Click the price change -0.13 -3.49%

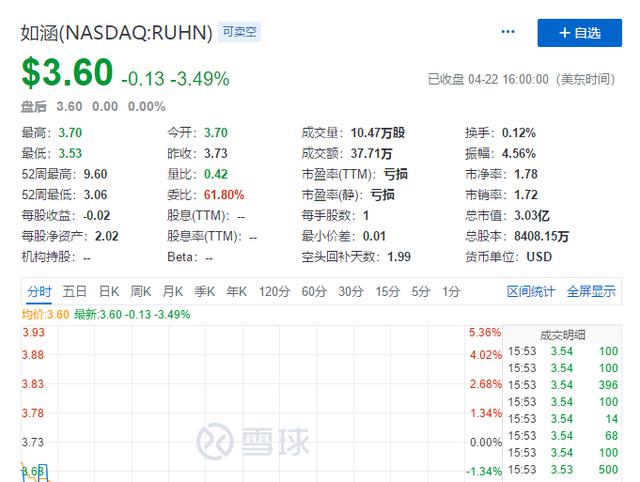click(x=176, y=79)
